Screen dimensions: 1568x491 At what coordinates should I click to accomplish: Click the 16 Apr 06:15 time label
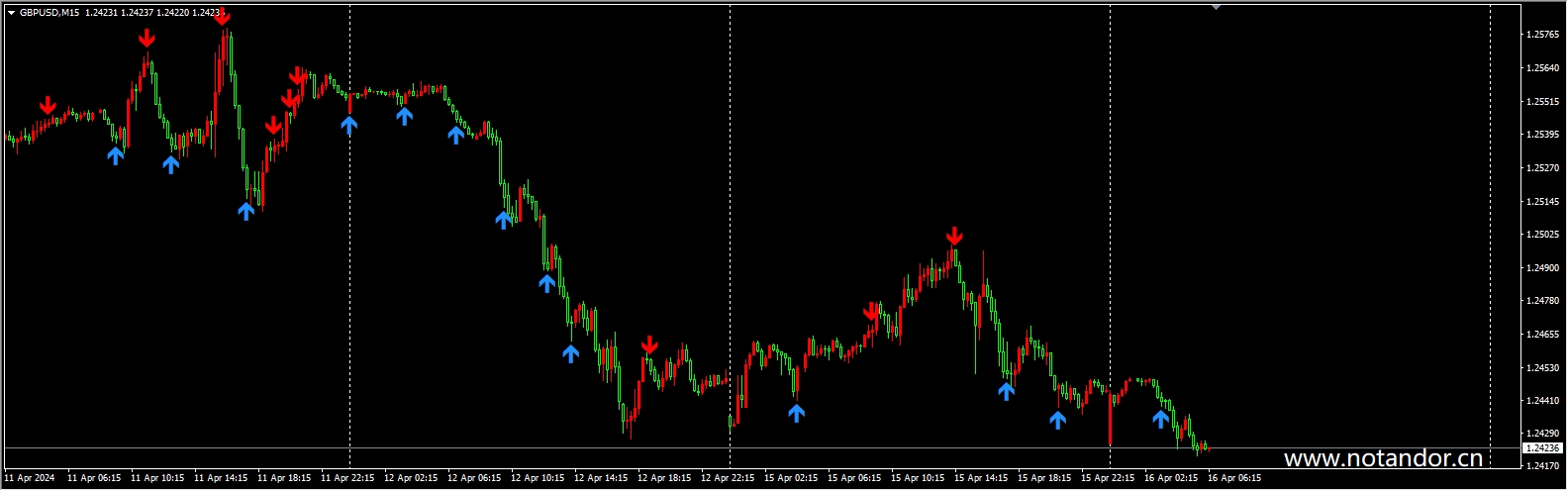[x=1234, y=478]
